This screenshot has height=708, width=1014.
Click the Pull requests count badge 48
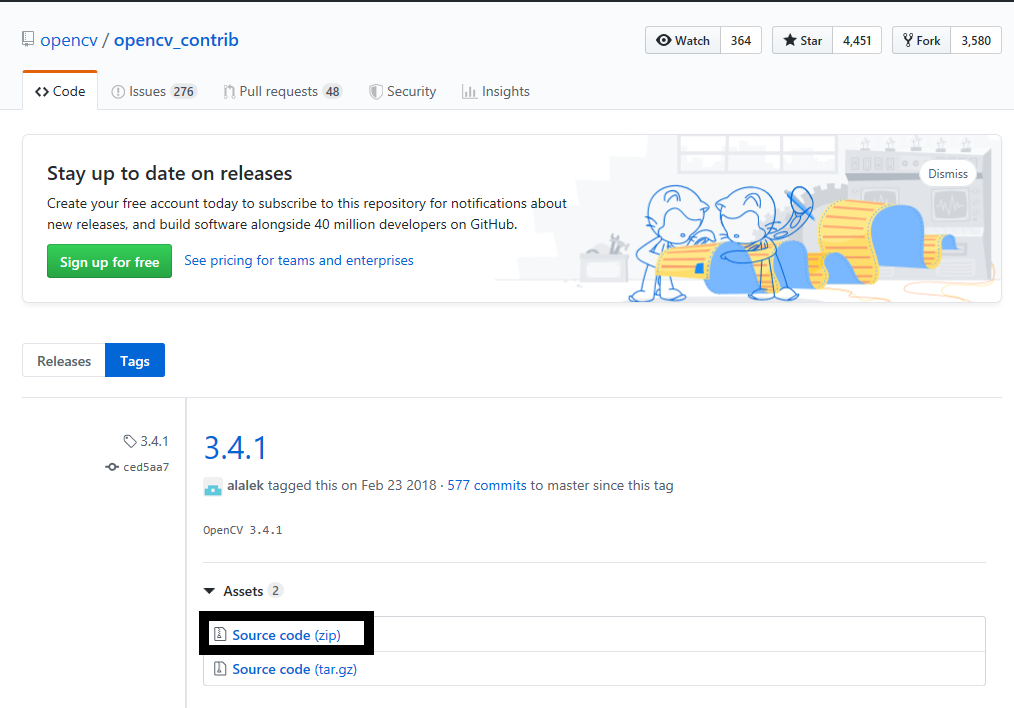click(x=332, y=92)
